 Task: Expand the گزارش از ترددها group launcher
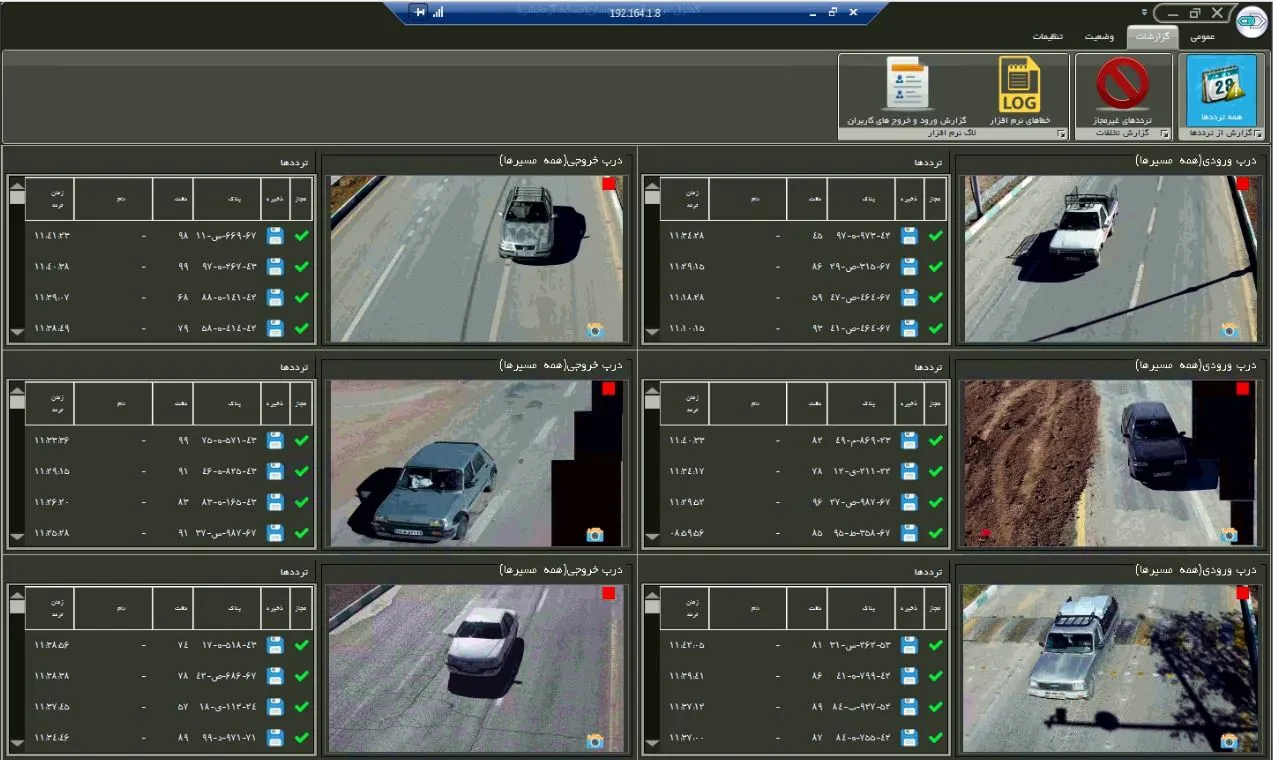point(1258,133)
